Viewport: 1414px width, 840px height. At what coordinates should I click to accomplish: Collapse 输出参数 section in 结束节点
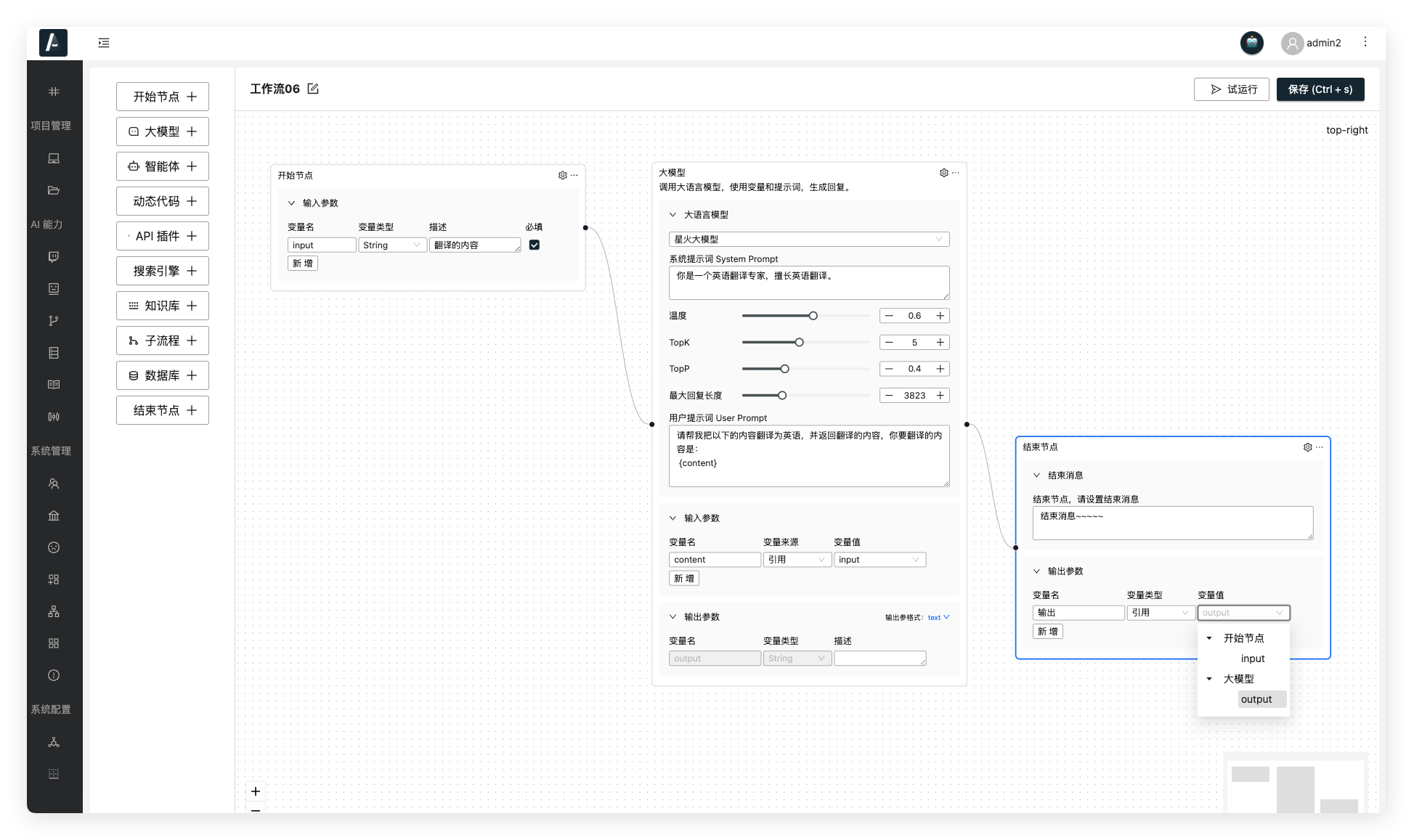1036,571
